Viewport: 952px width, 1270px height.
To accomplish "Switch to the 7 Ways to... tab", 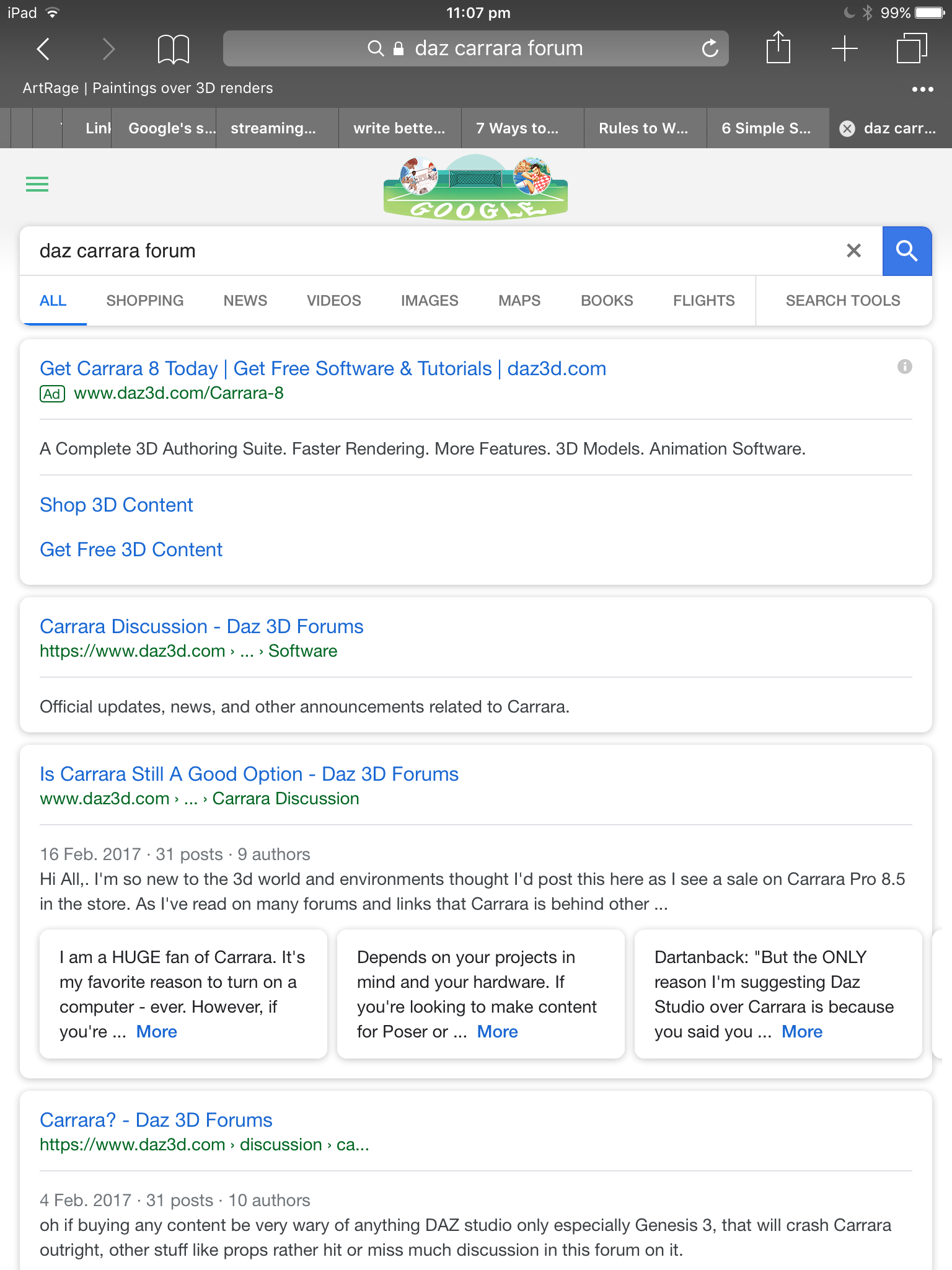I will pyautogui.click(x=517, y=128).
